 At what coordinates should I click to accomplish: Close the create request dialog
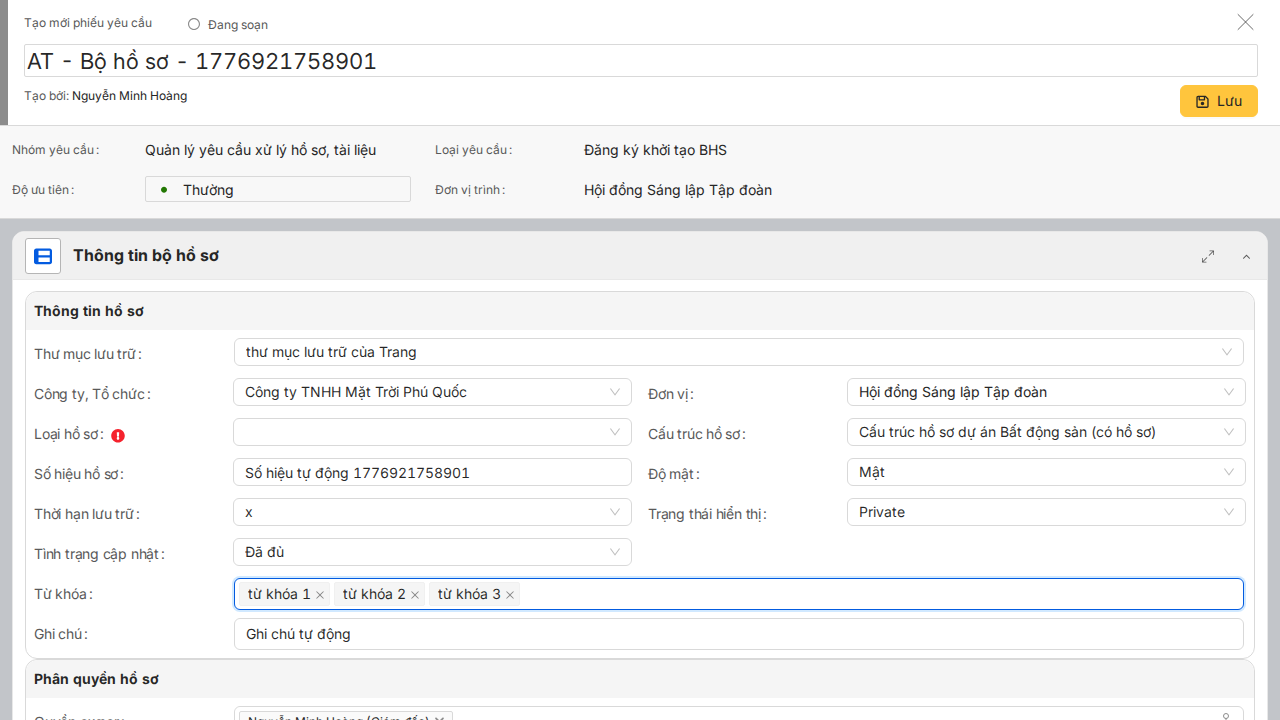[x=1245, y=22]
